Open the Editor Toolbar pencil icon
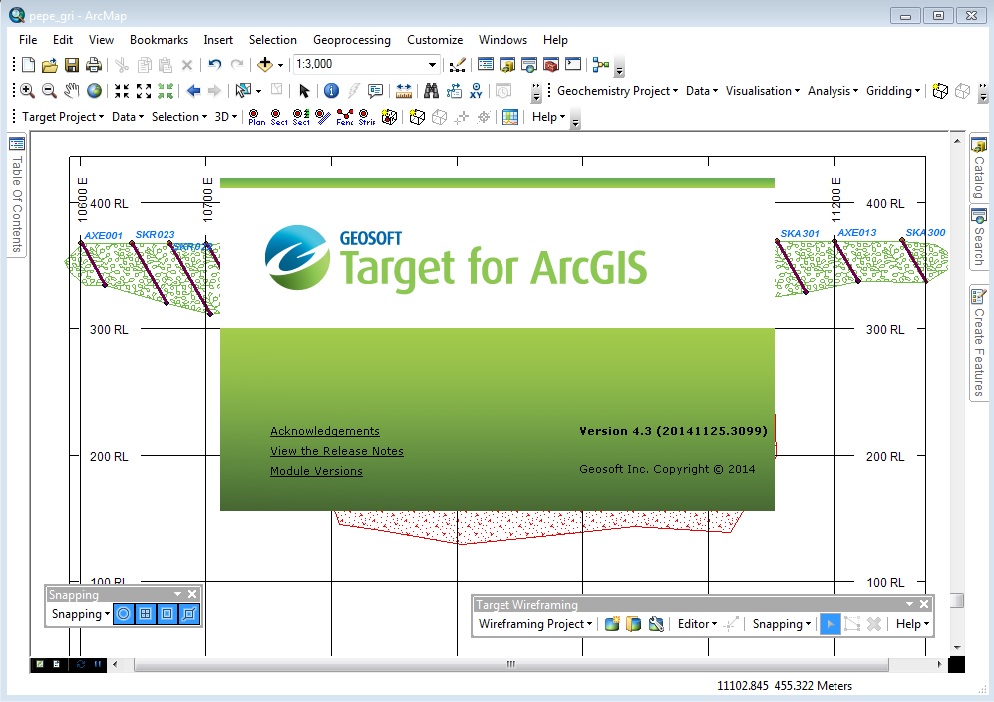 click(x=457, y=64)
